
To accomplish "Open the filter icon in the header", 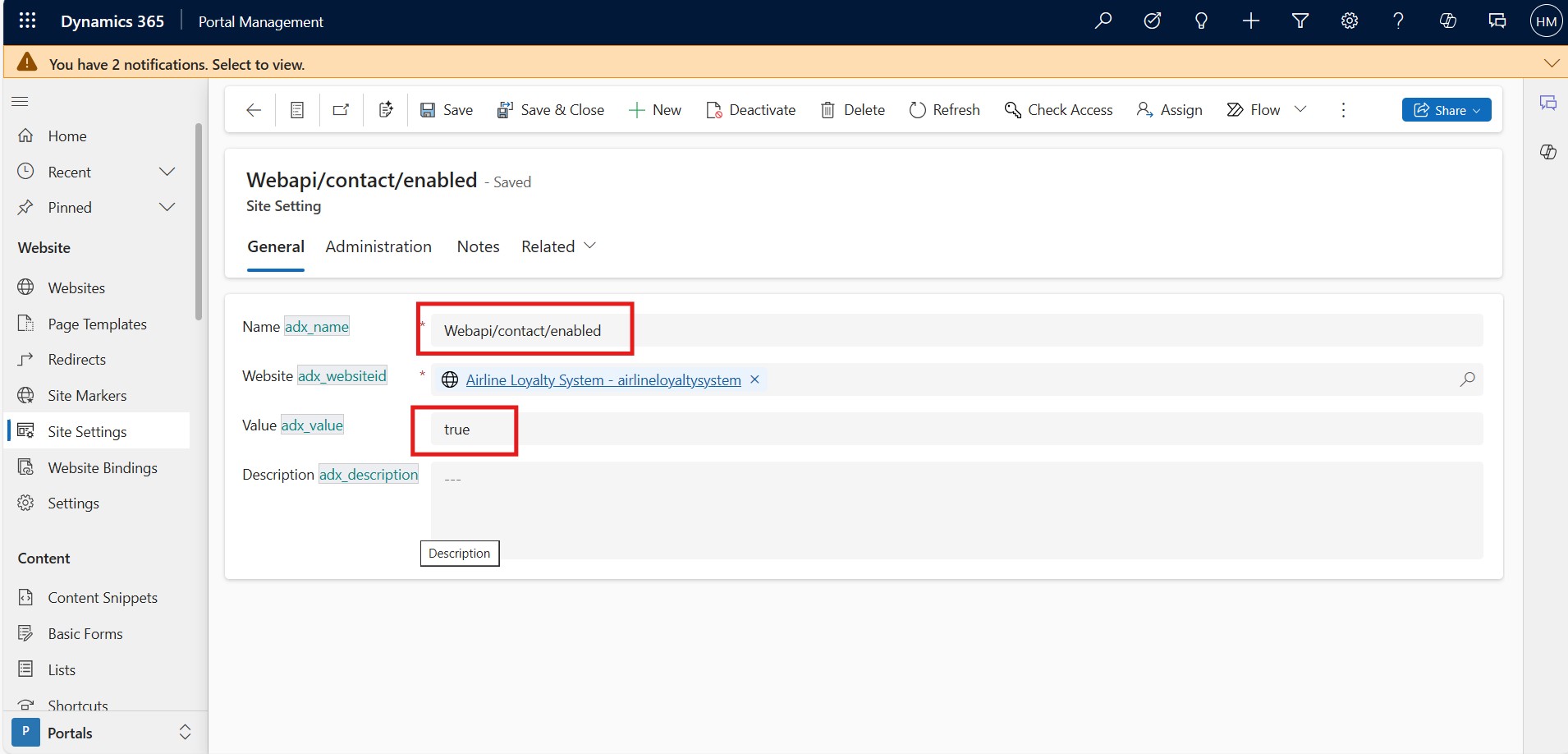I will pyautogui.click(x=1300, y=21).
